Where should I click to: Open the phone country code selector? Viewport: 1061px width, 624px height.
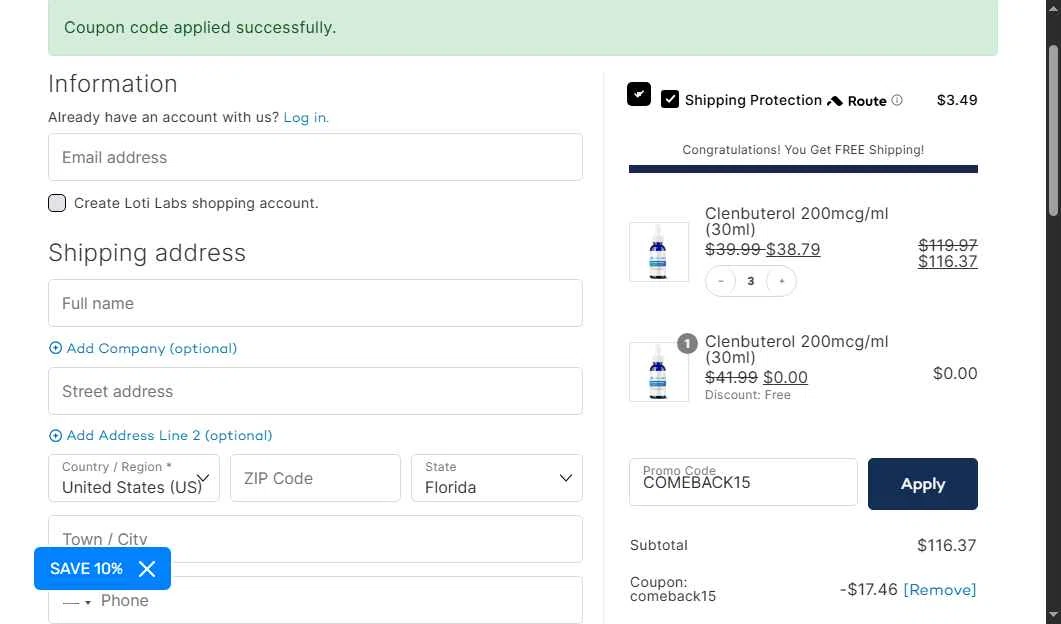(x=76, y=602)
